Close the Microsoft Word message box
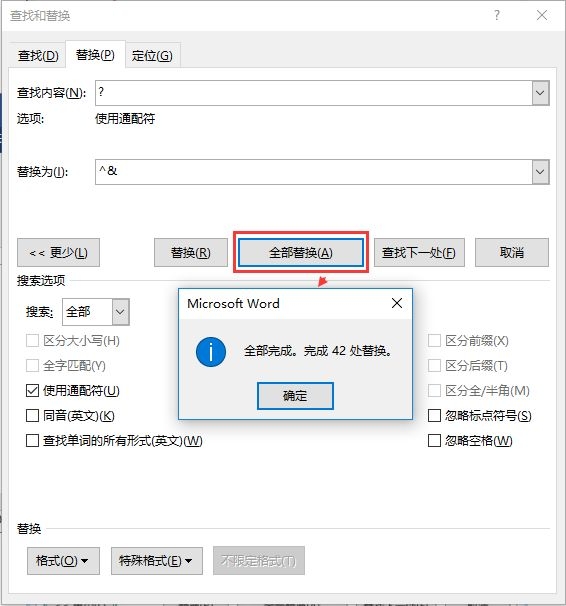Screen dimensions: 566x606 click(x=397, y=303)
